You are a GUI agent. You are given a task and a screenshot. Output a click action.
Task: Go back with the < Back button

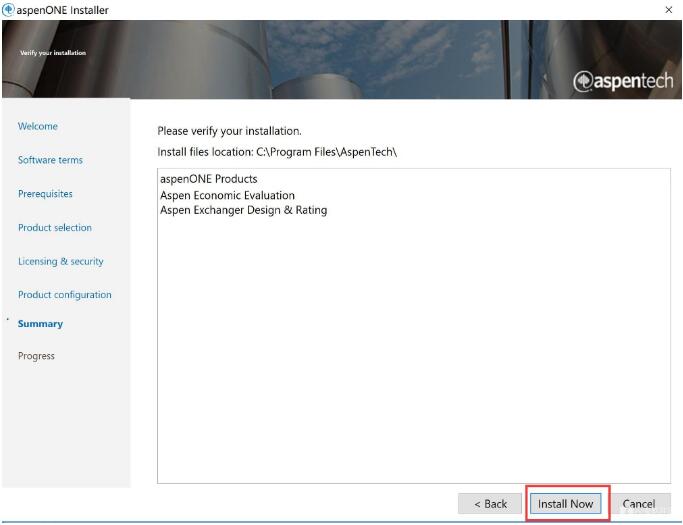[x=490, y=504]
